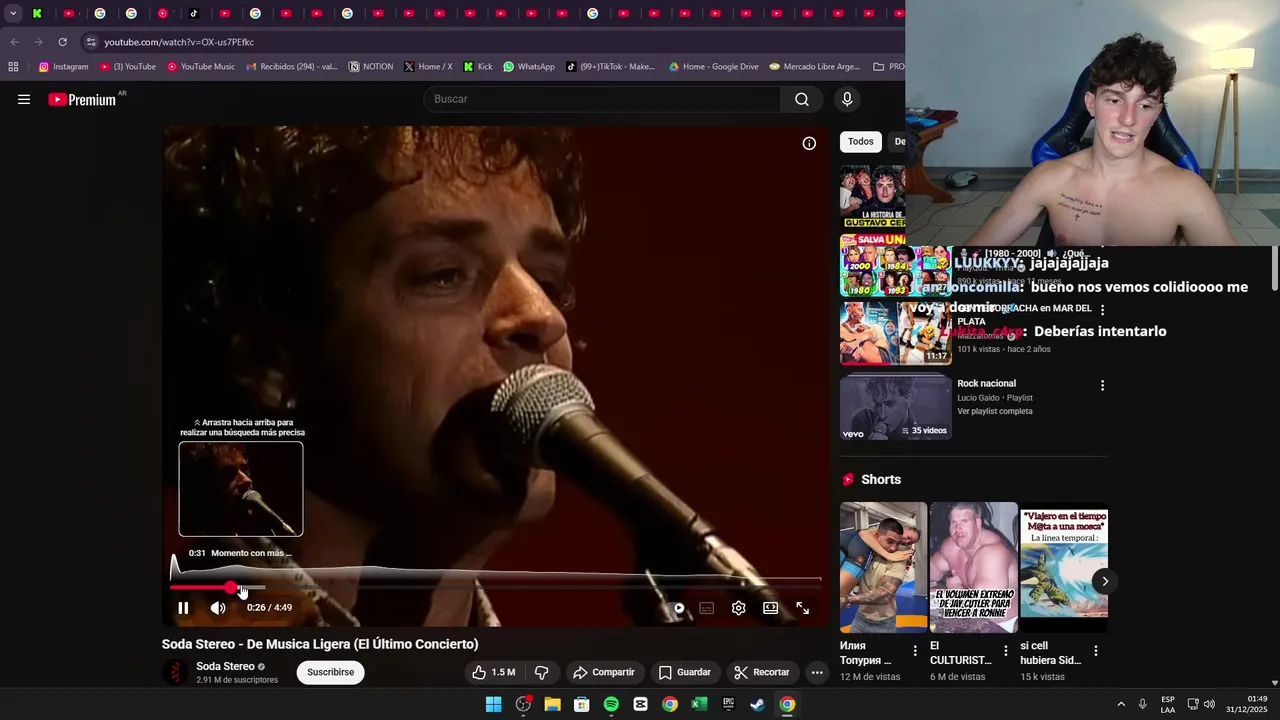Open YouTube Music bookmark

(x=201, y=67)
